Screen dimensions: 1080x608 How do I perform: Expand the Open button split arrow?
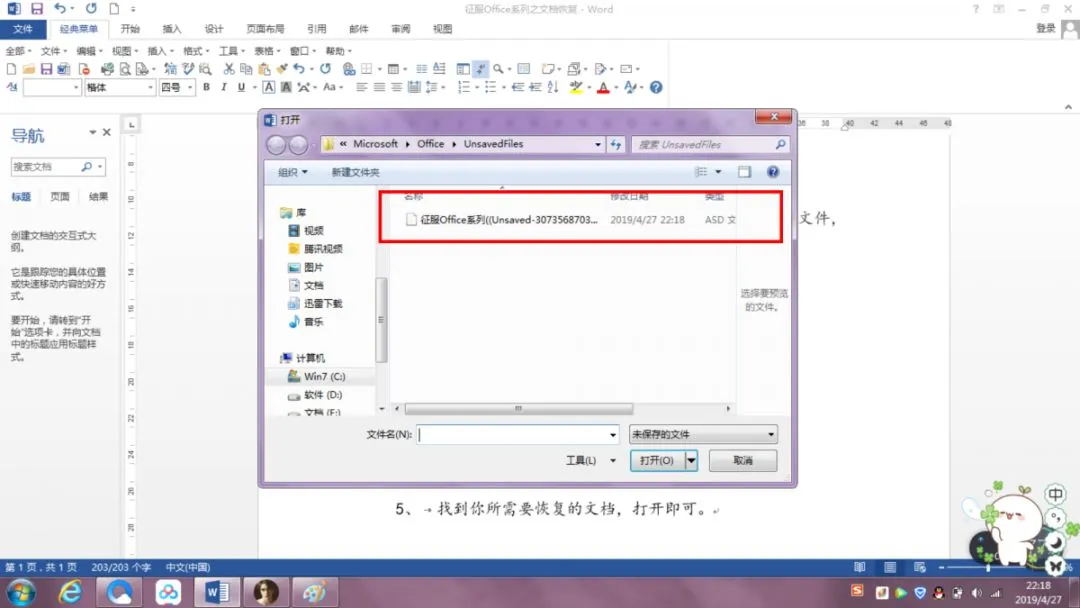(691, 461)
